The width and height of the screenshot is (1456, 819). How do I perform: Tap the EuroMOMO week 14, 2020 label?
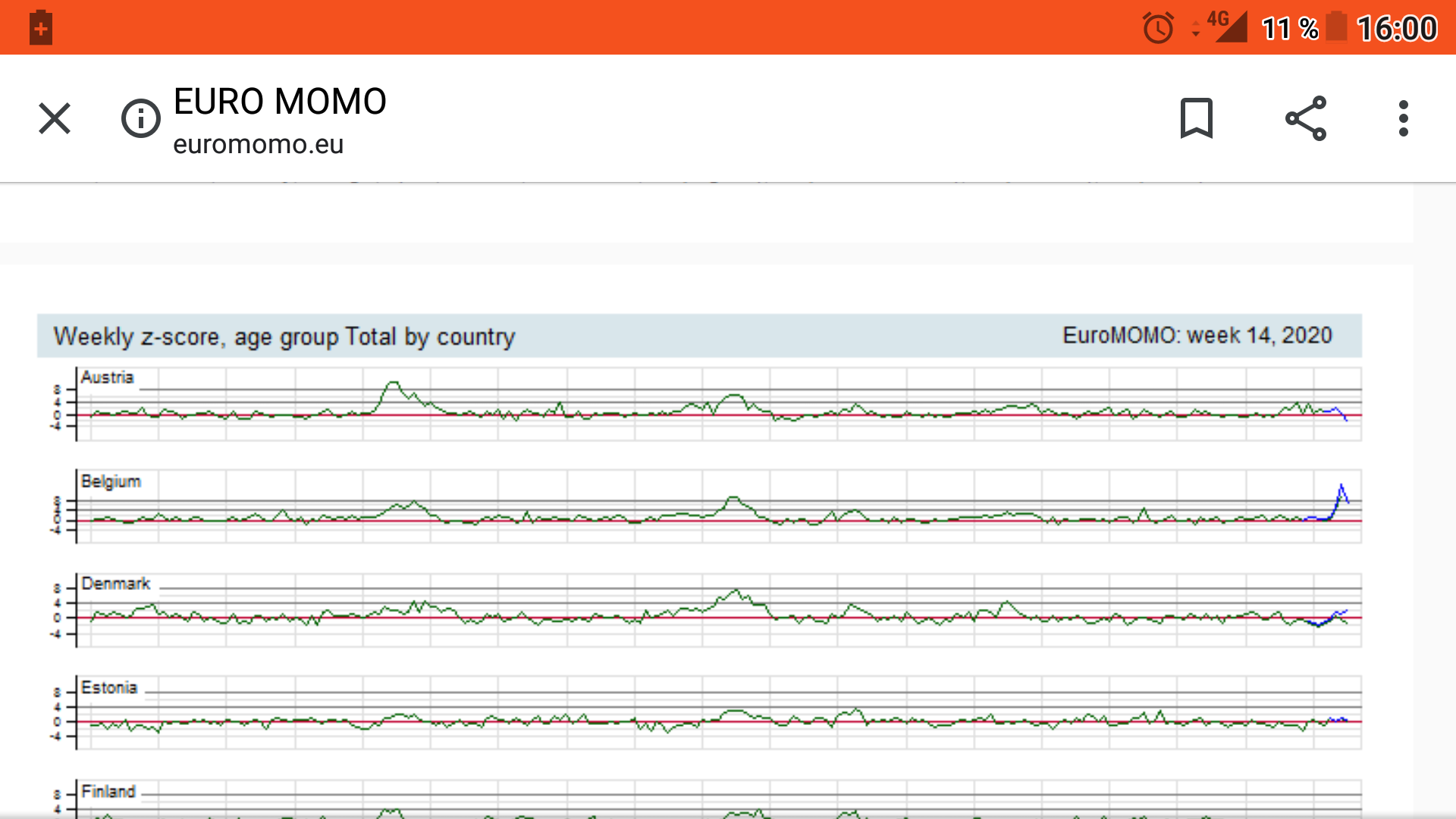[x=1197, y=335]
